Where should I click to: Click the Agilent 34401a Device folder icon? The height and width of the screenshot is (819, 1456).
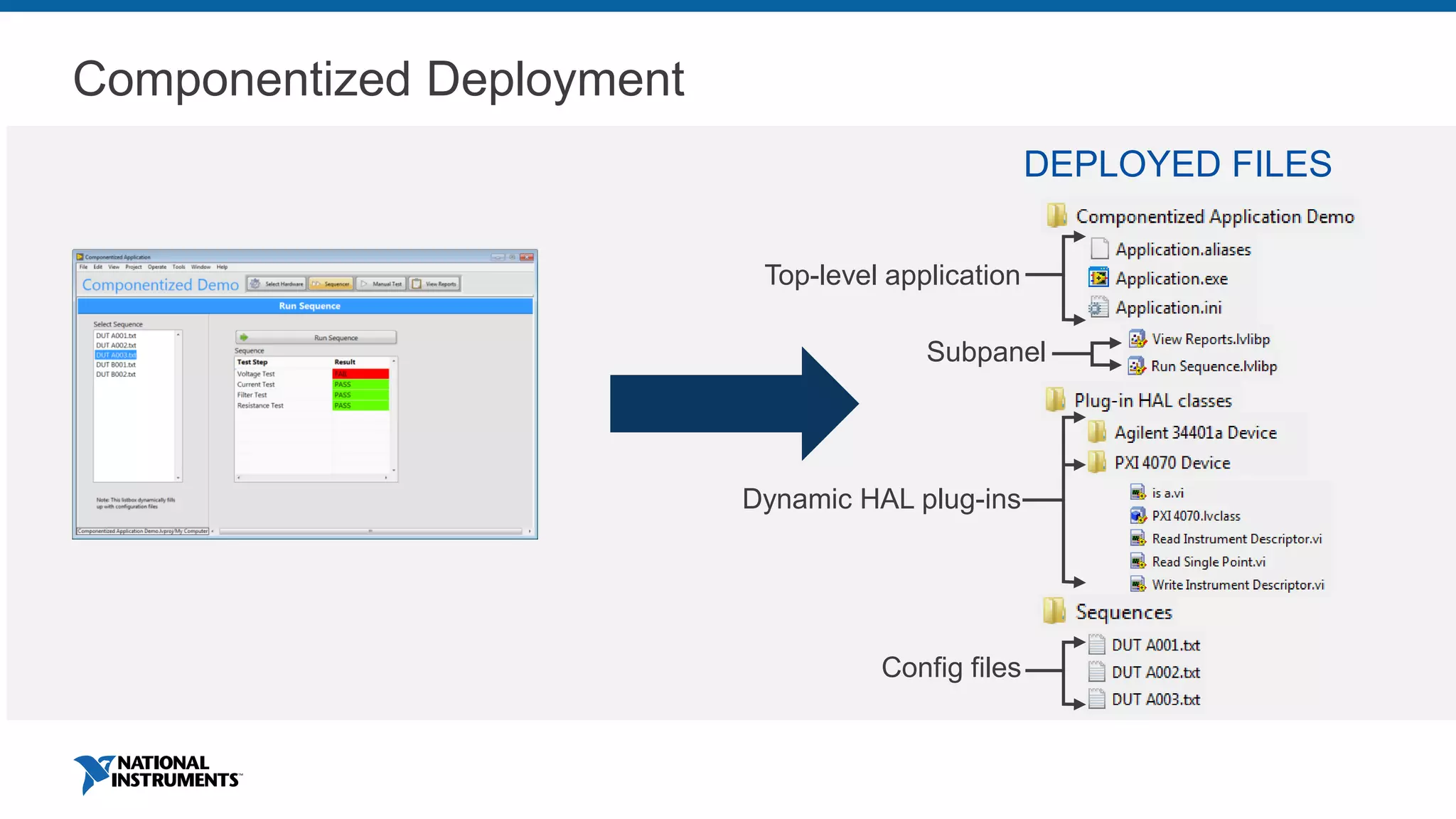point(1097,432)
